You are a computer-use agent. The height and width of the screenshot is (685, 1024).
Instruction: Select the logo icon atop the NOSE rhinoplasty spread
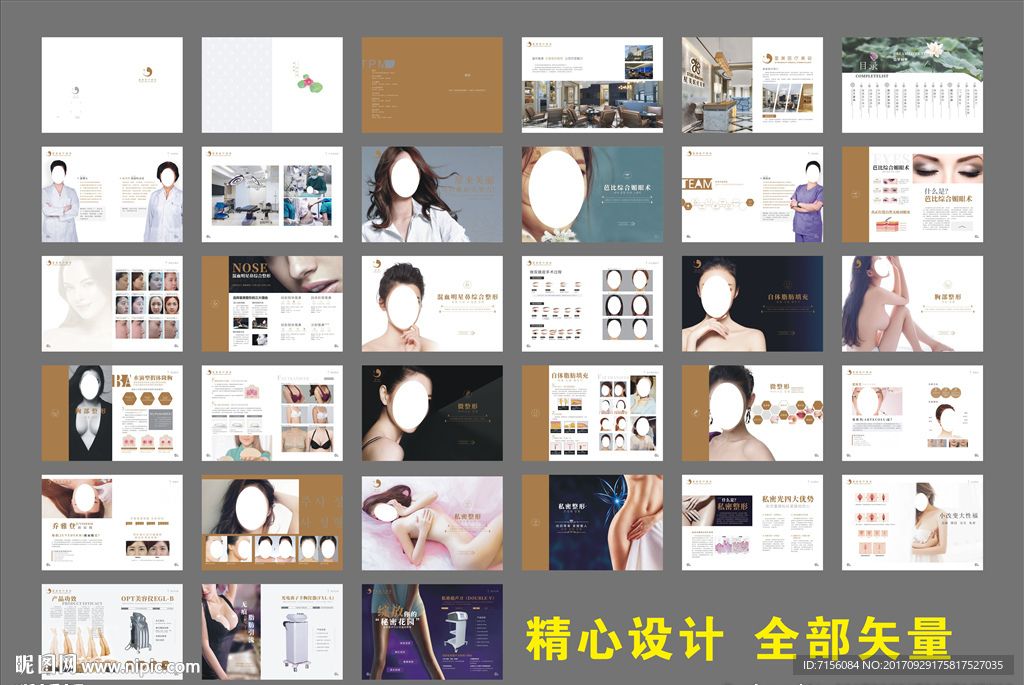pyautogui.click(x=215, y=303)
